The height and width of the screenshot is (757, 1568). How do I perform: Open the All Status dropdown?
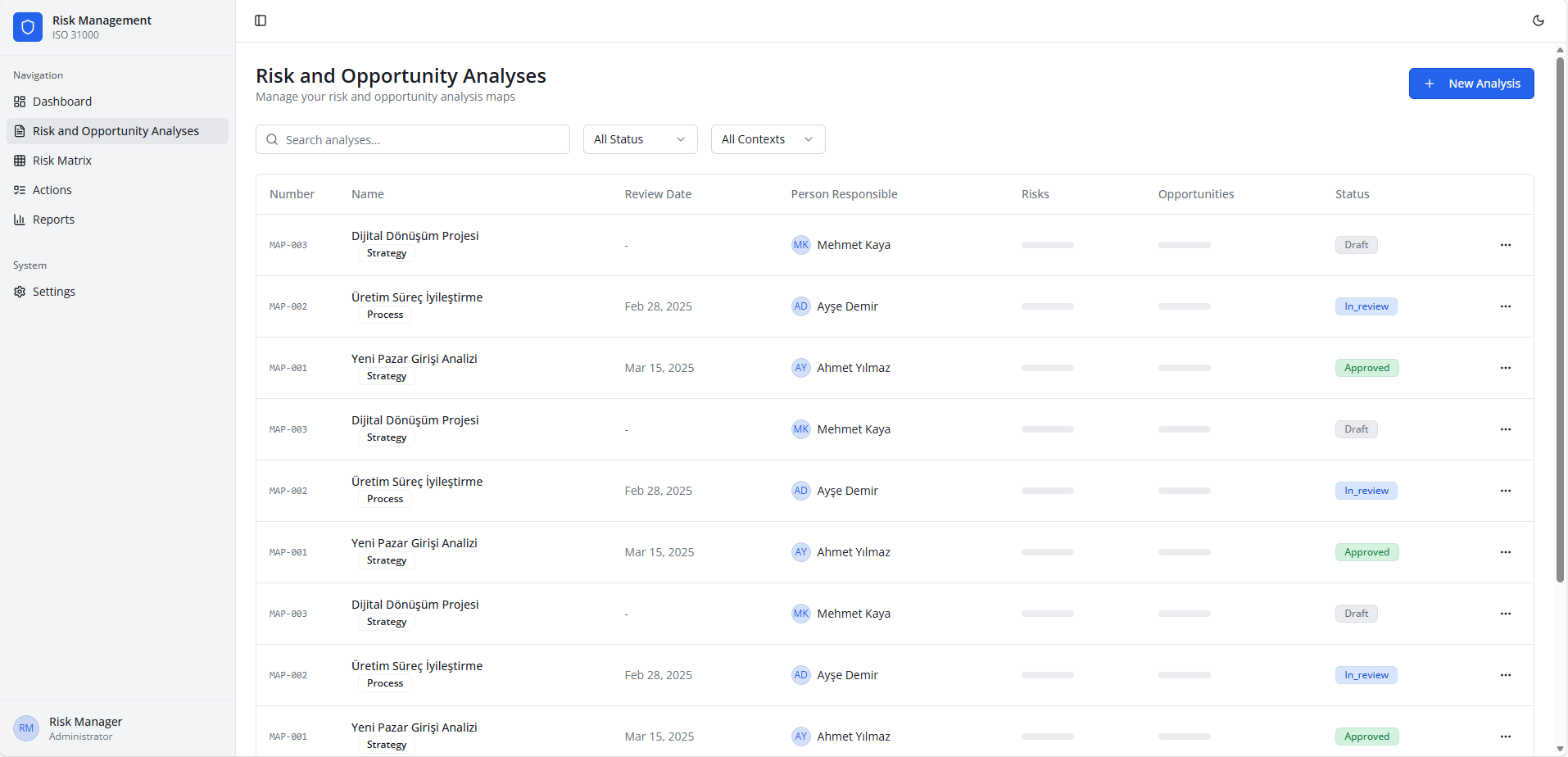pyautogui.click(x=639, y=139)
